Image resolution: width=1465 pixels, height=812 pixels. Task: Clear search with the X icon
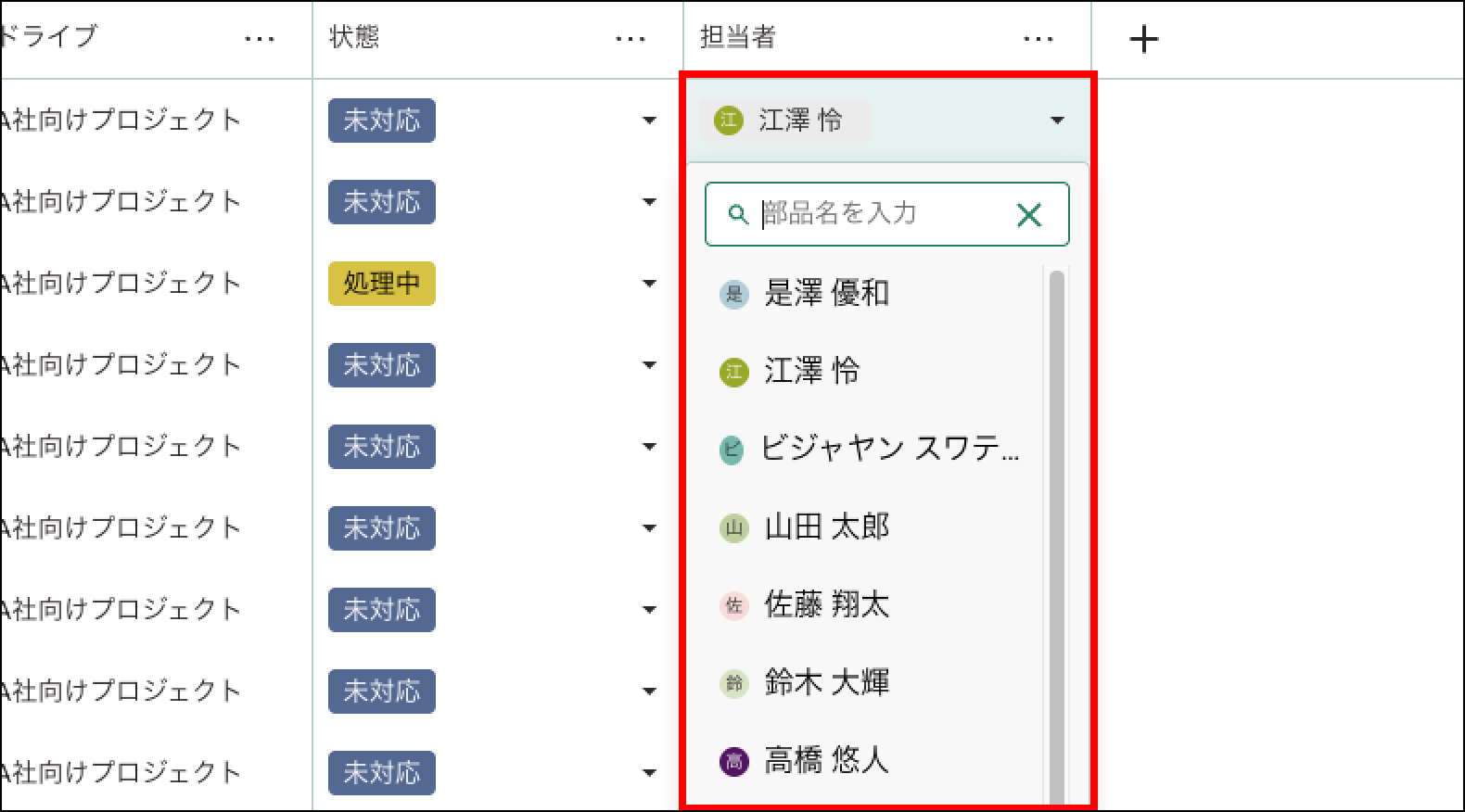tap(1028, 215)
